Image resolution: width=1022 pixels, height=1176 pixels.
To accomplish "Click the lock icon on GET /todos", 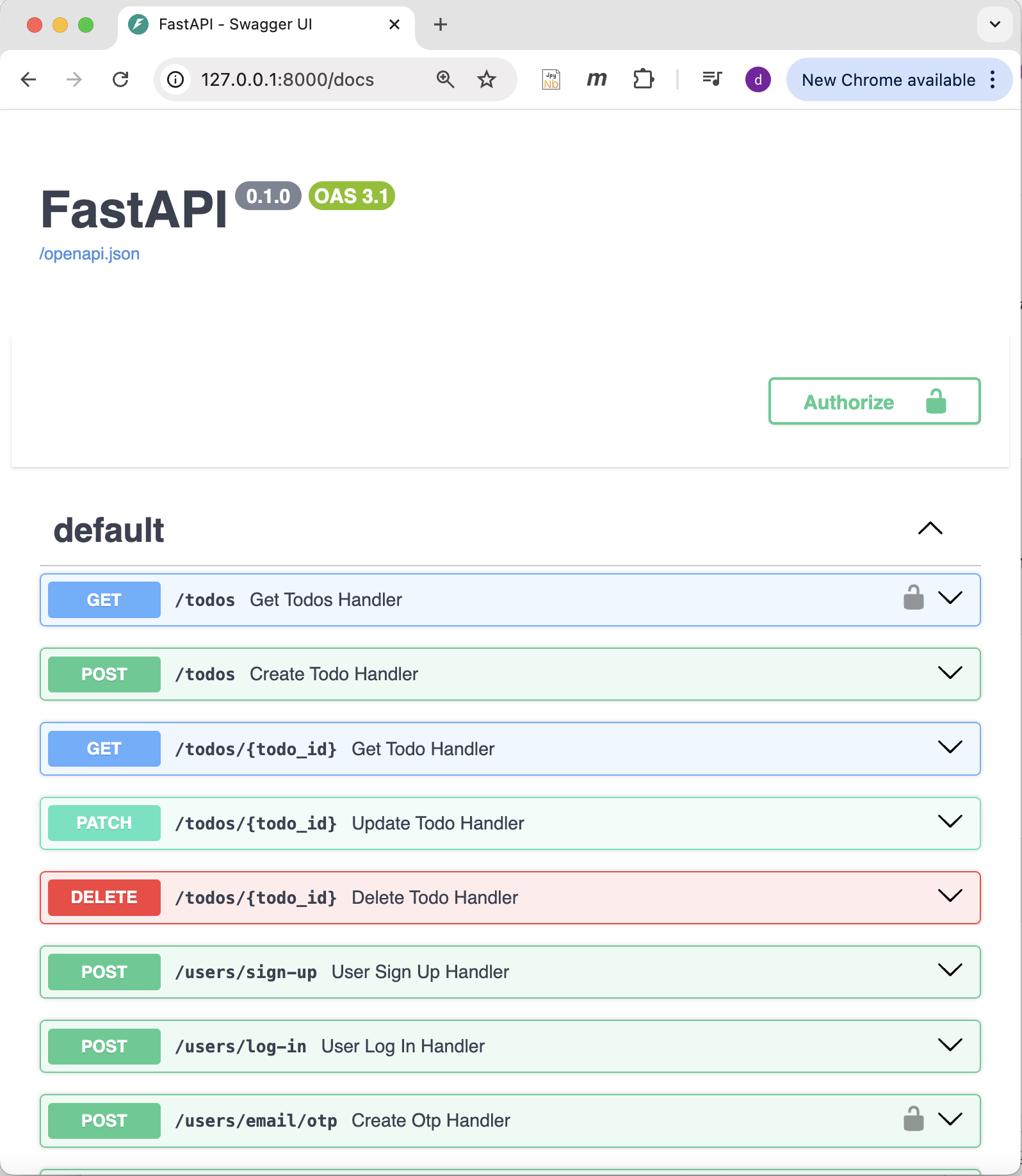I will click(x=914, y=598).
